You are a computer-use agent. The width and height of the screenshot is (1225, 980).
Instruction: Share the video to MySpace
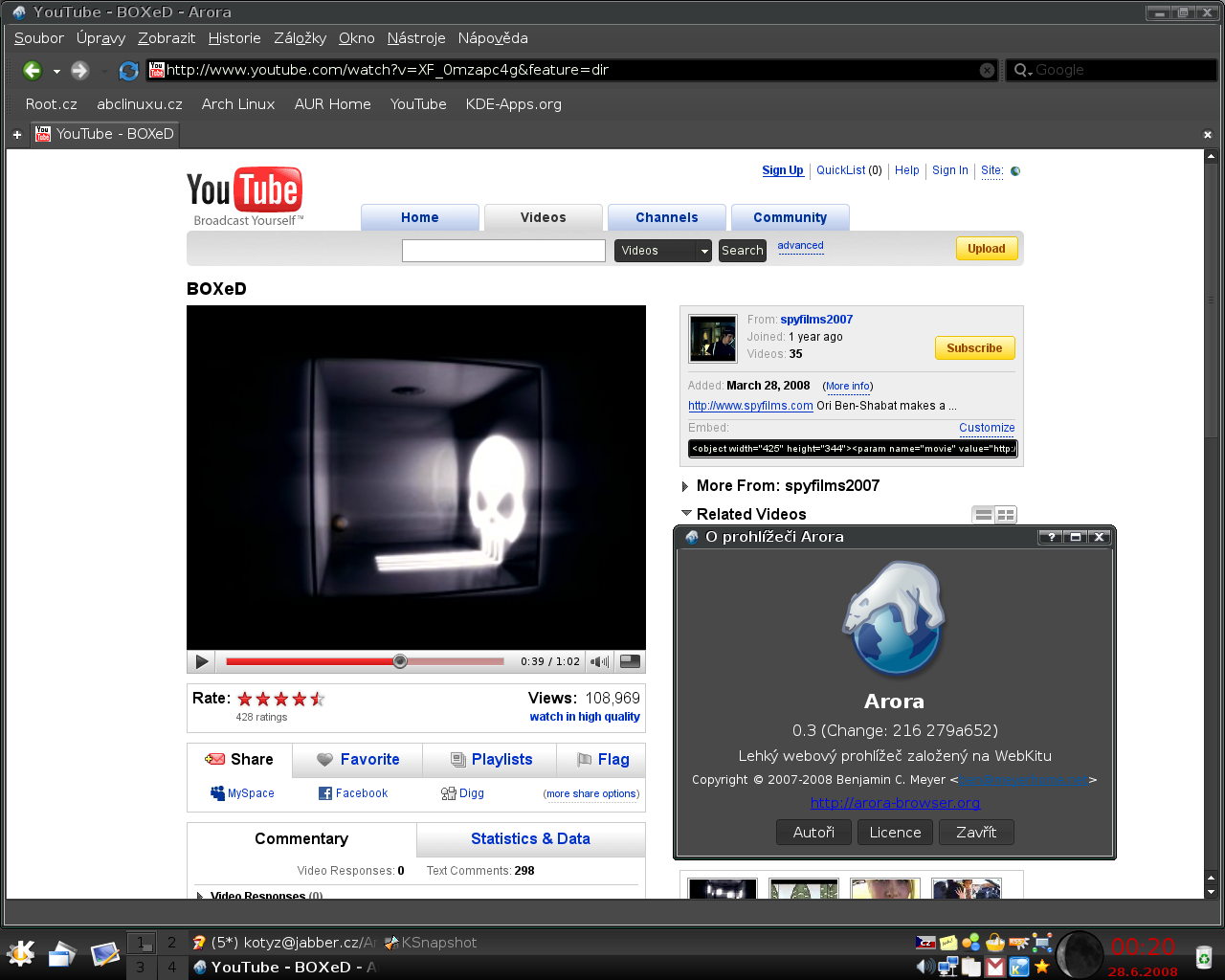pos(242,793)
